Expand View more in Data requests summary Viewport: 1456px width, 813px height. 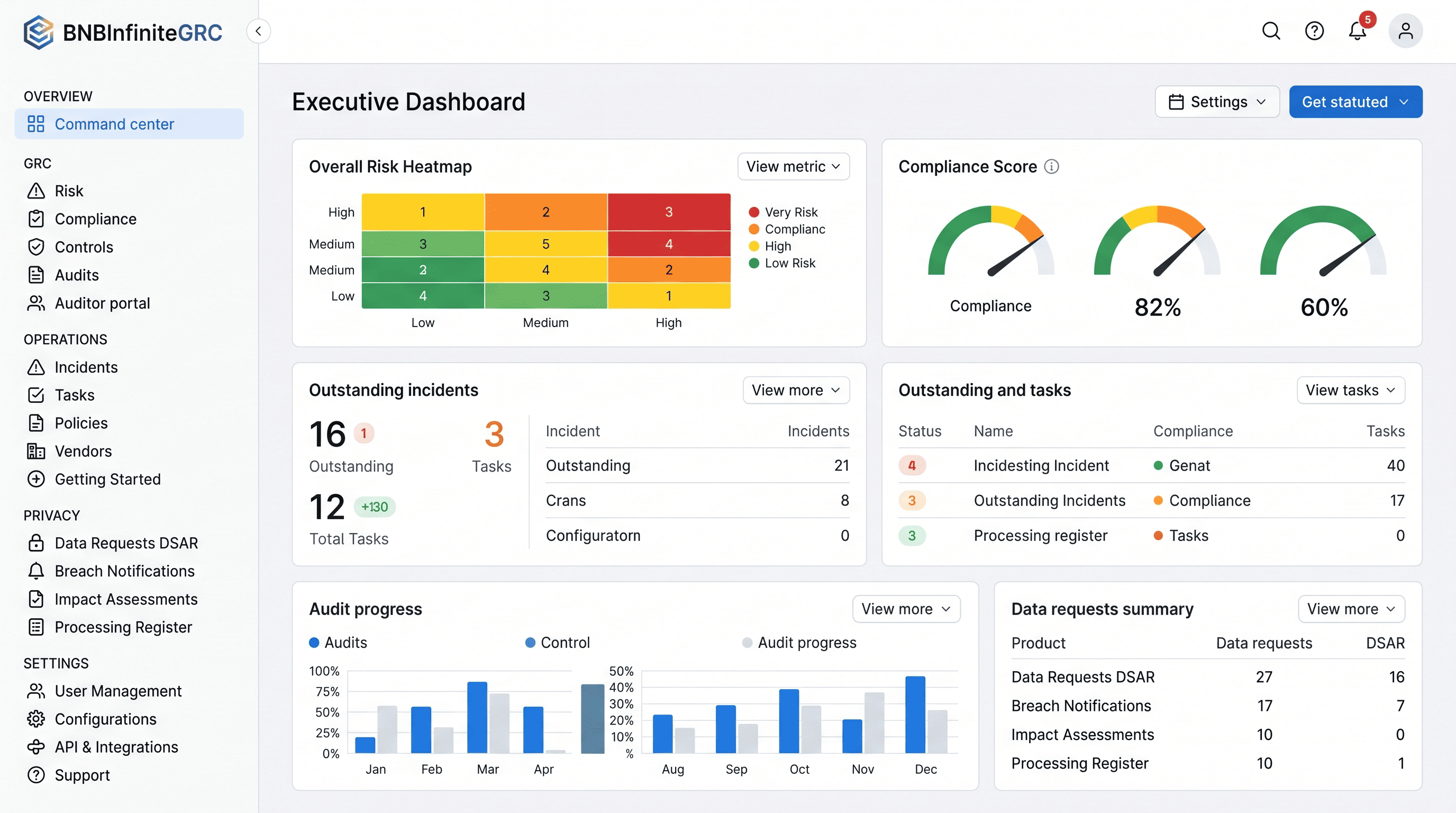click(1351, 609)
